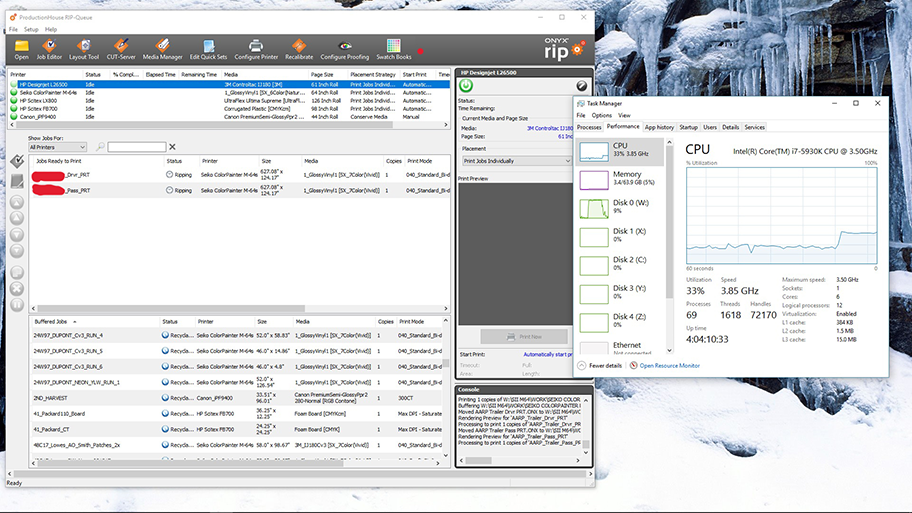Select Memory in Task Manager sidebar
Image resolution: width=912 pixels, height=513 pixels.
tap(620, 180)
